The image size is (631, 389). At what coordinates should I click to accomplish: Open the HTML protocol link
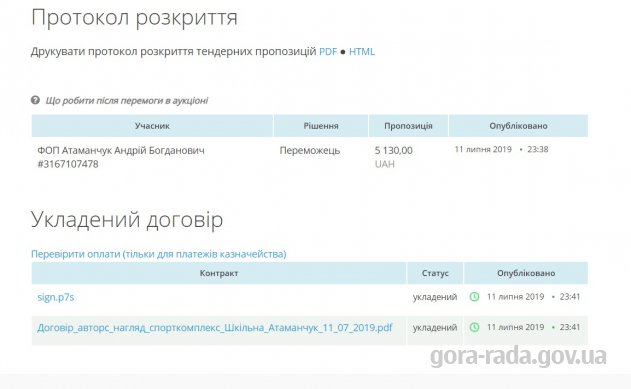tap(362, 51)
